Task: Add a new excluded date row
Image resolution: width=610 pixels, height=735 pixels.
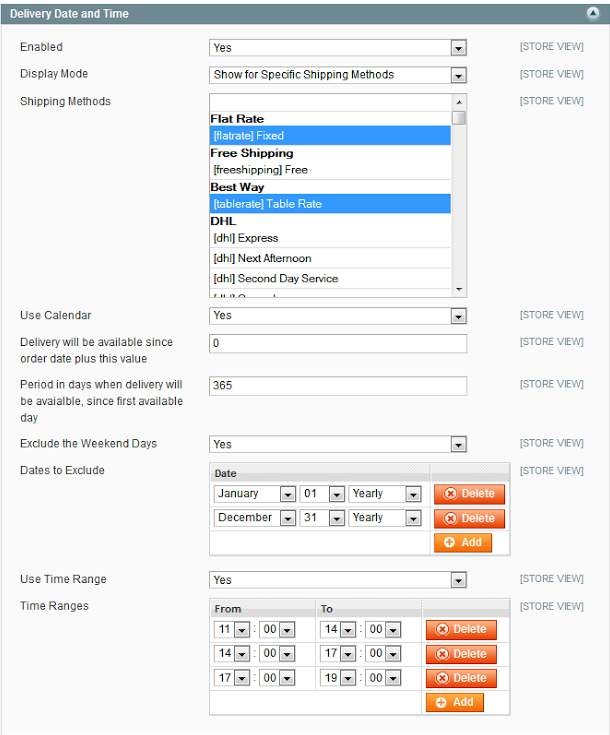Action: 462,542
